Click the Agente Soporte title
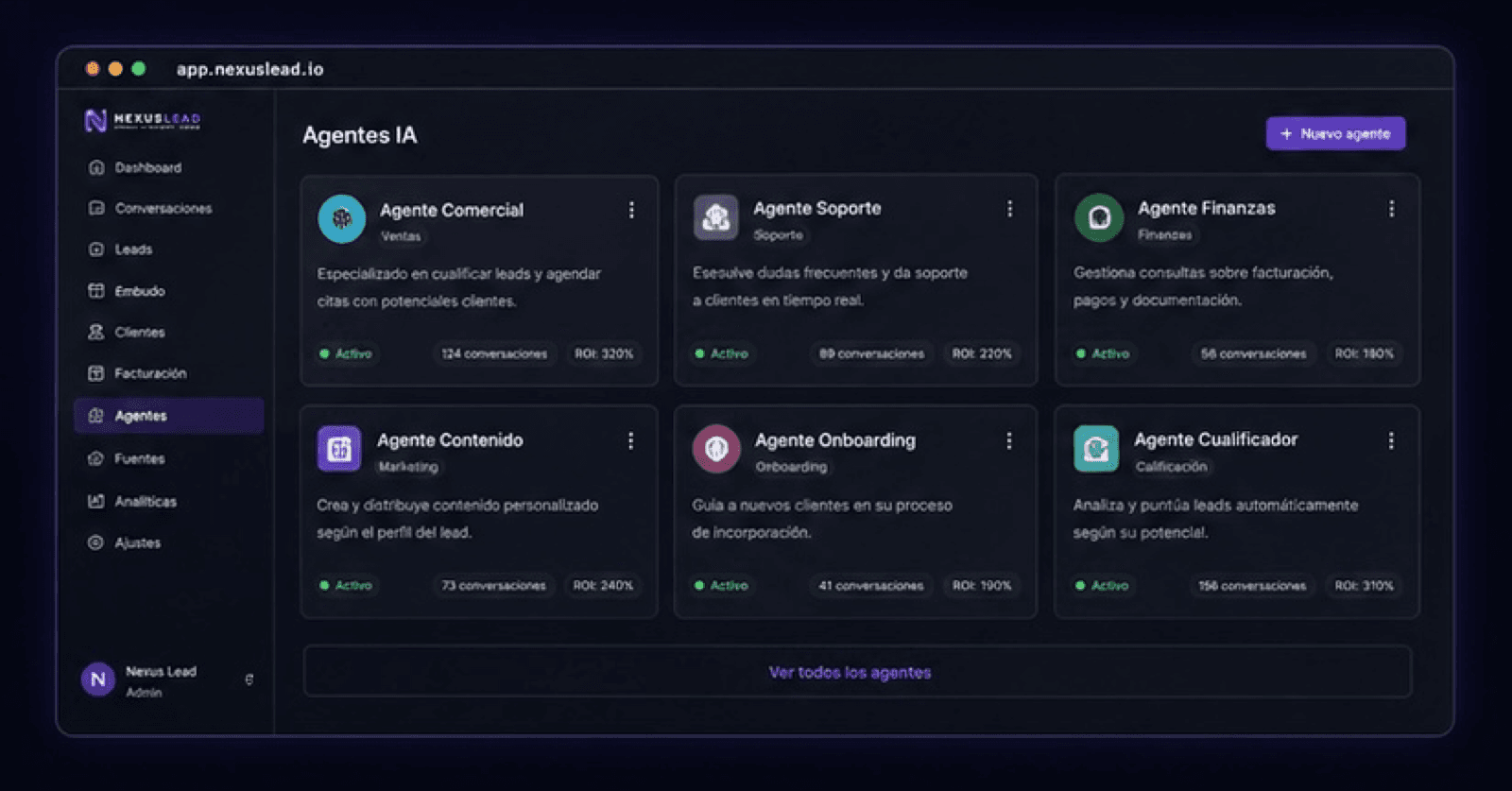Viewport: 1512px width, 791px height. pos(817,208)
